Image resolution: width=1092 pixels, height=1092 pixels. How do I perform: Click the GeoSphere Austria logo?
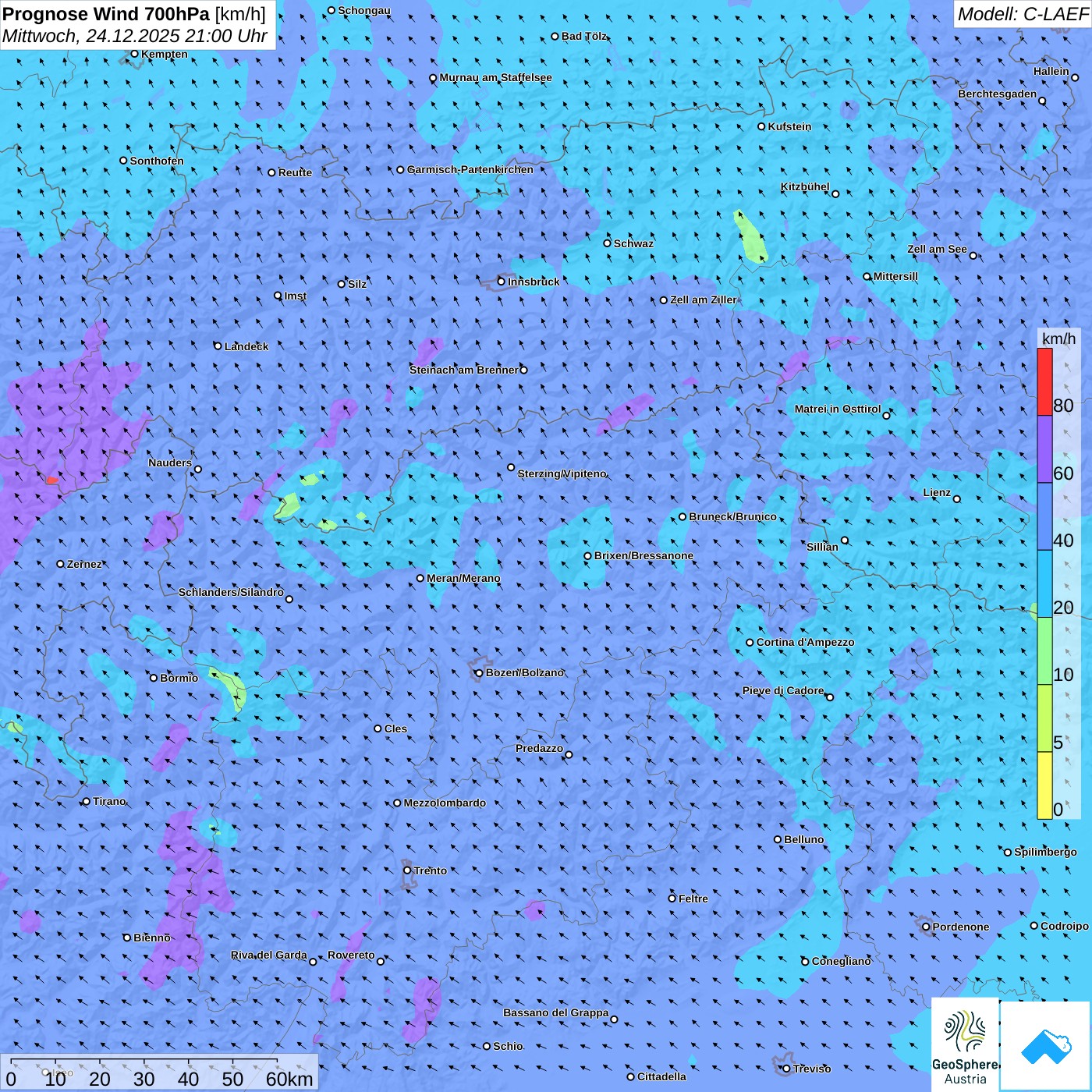pos(965,1044)
